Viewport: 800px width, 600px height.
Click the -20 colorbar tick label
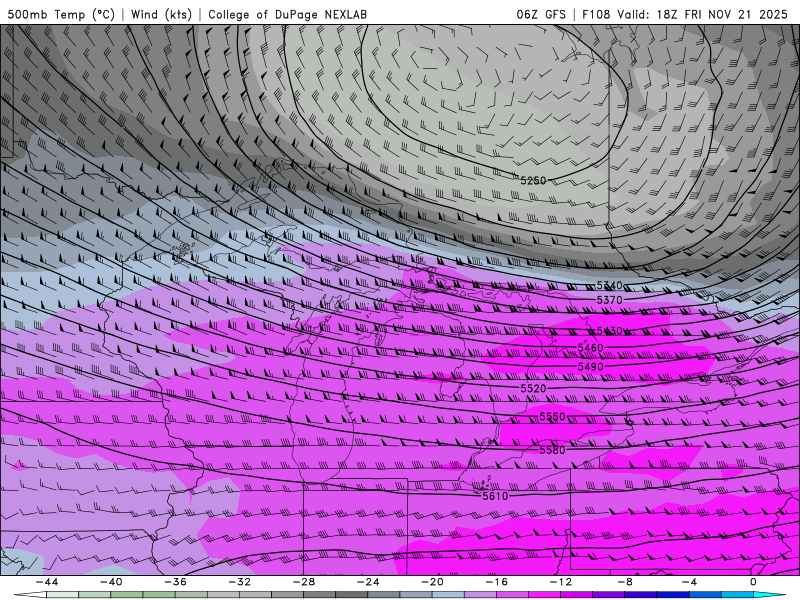433,582
